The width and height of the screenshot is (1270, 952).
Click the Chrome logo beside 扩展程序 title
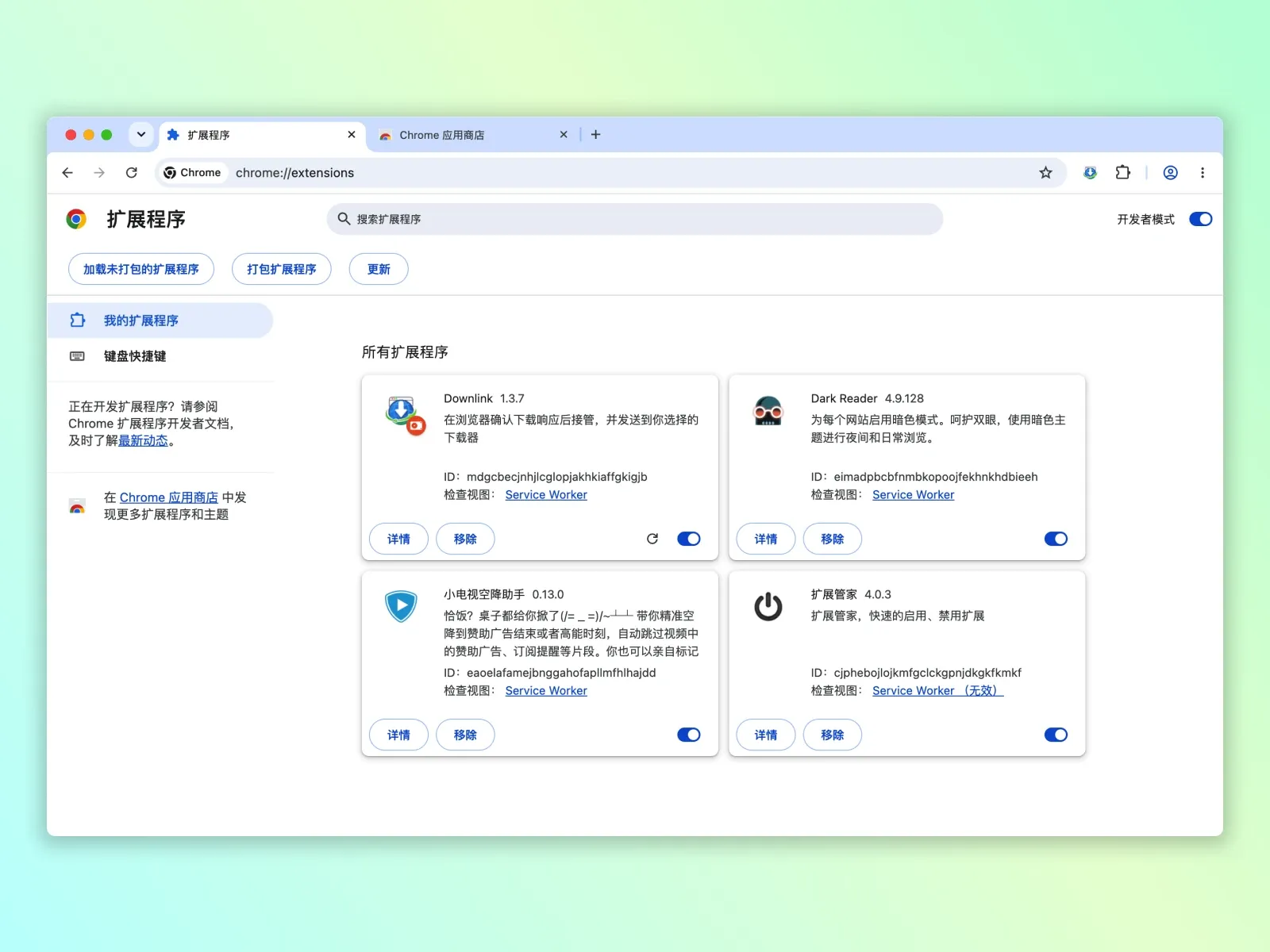pos(76,219)
